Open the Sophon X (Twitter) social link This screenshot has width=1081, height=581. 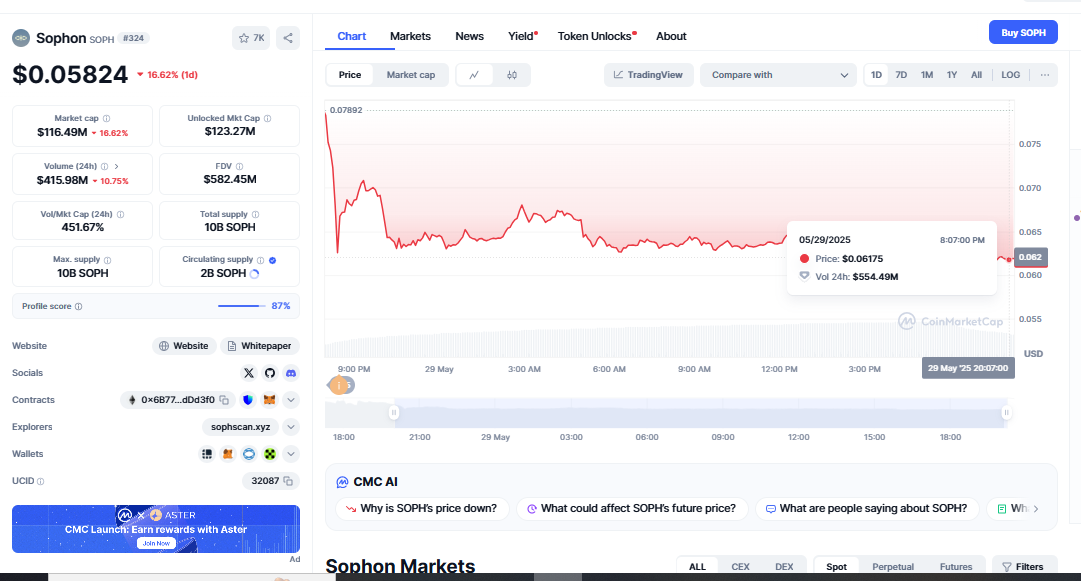[249, 373]
